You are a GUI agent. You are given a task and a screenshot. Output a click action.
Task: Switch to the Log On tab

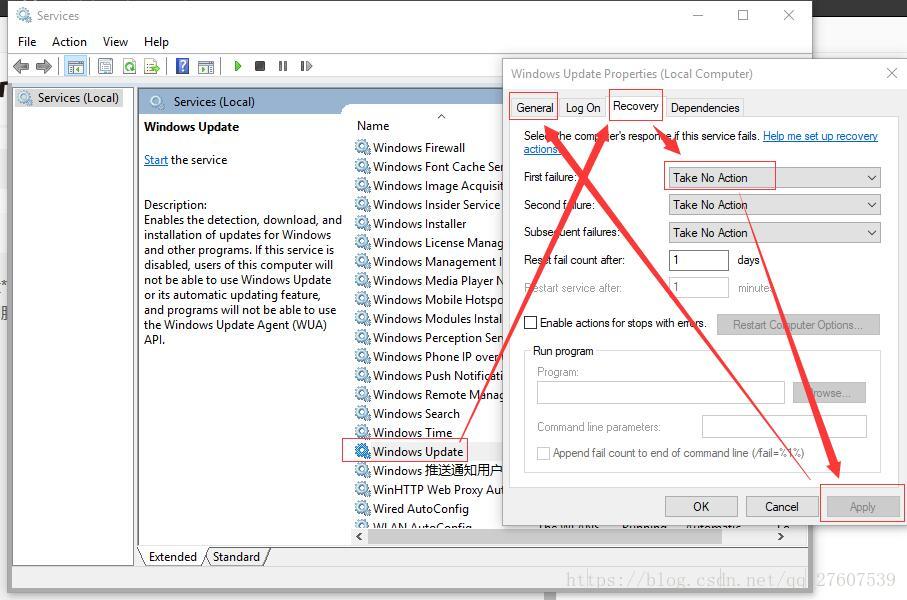point(582,108)
